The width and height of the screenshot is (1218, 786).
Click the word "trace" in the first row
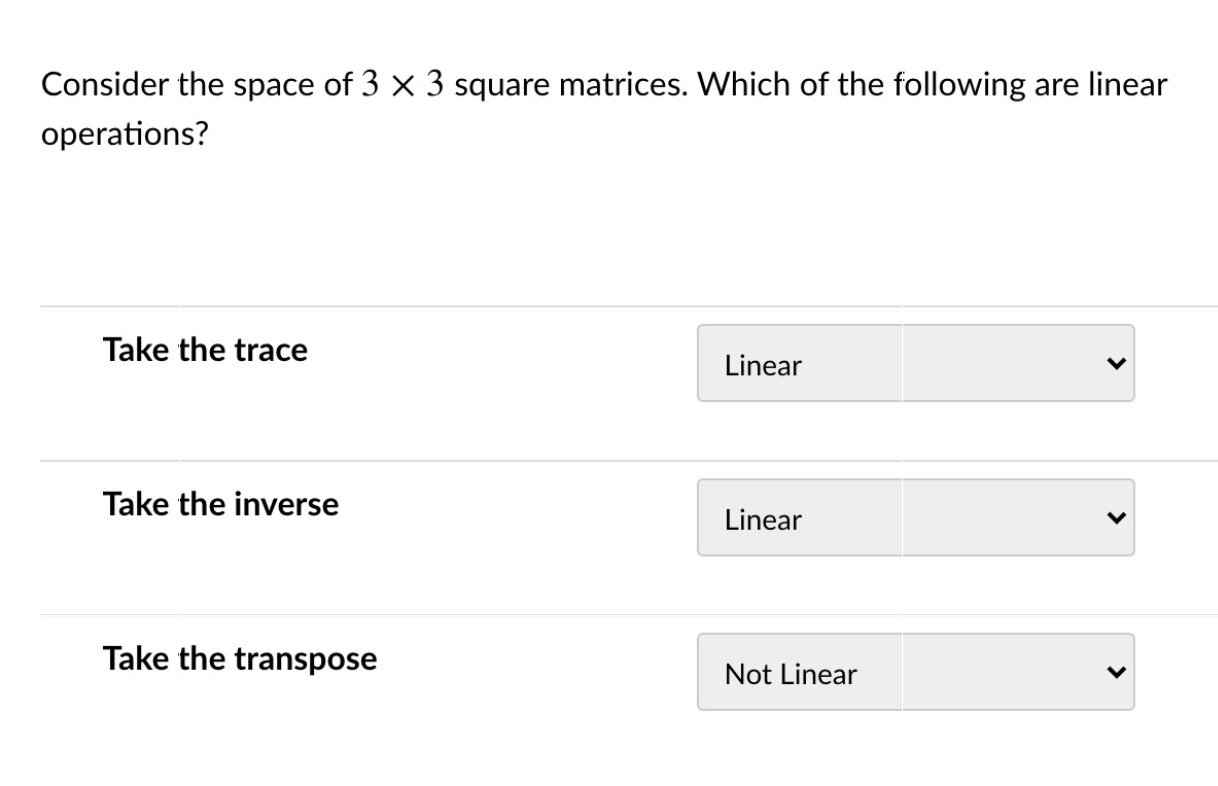point(270,350)
